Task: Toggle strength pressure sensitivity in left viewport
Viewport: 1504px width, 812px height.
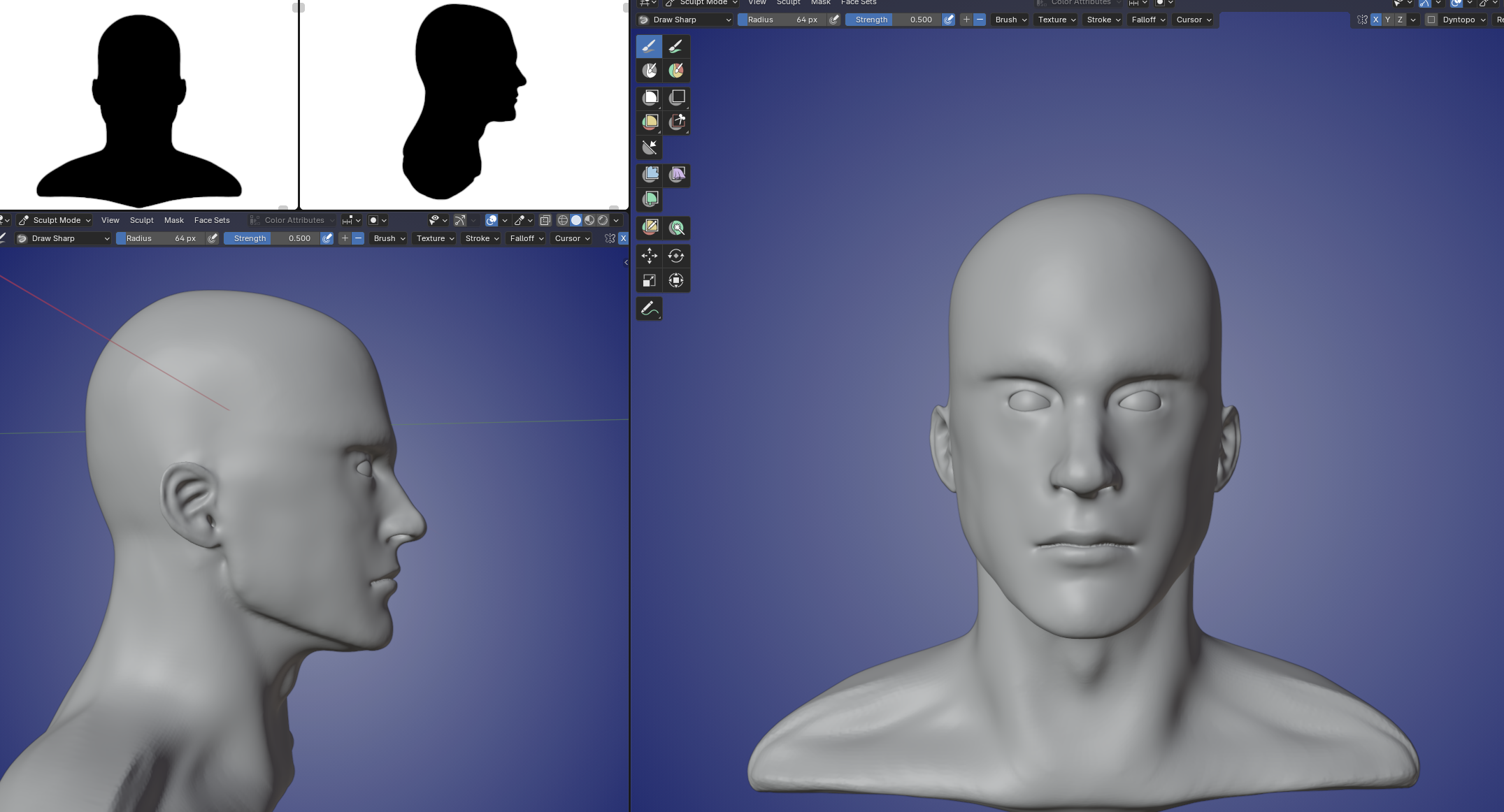Action: click(x=327, y=238)
